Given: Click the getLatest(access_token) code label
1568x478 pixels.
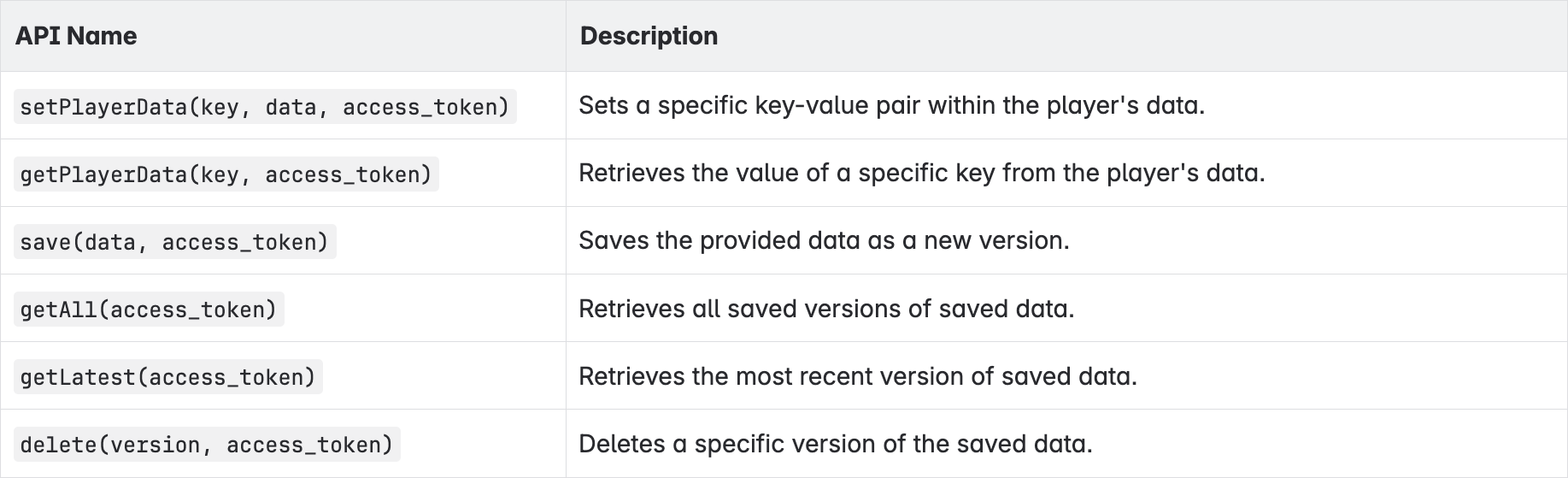Looking at the screenshot, I should 167,377.
